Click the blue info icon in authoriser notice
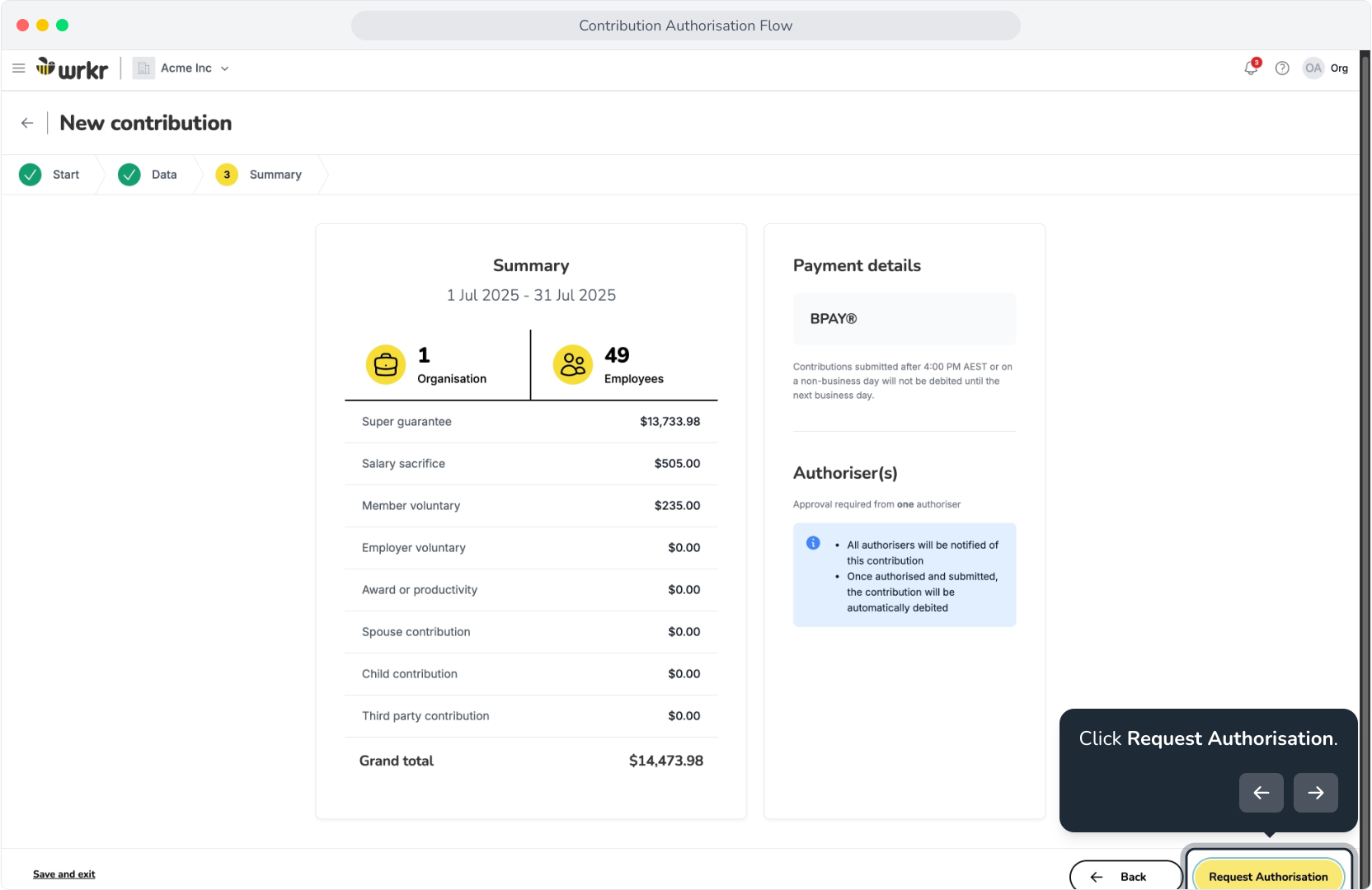1372x890 pixels. (813, 543)
